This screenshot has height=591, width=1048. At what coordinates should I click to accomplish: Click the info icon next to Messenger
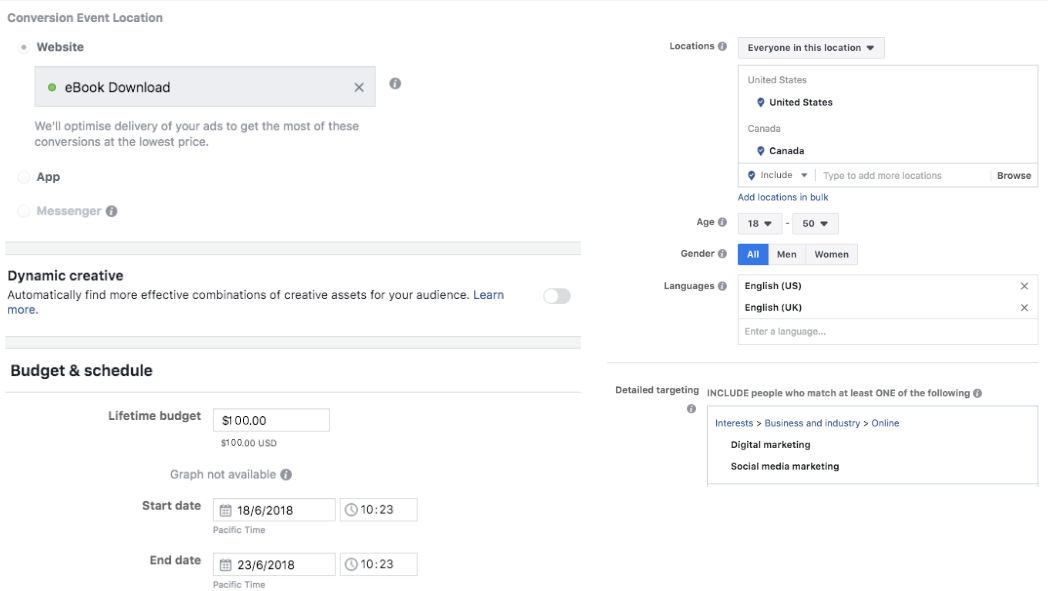[112, 211]
